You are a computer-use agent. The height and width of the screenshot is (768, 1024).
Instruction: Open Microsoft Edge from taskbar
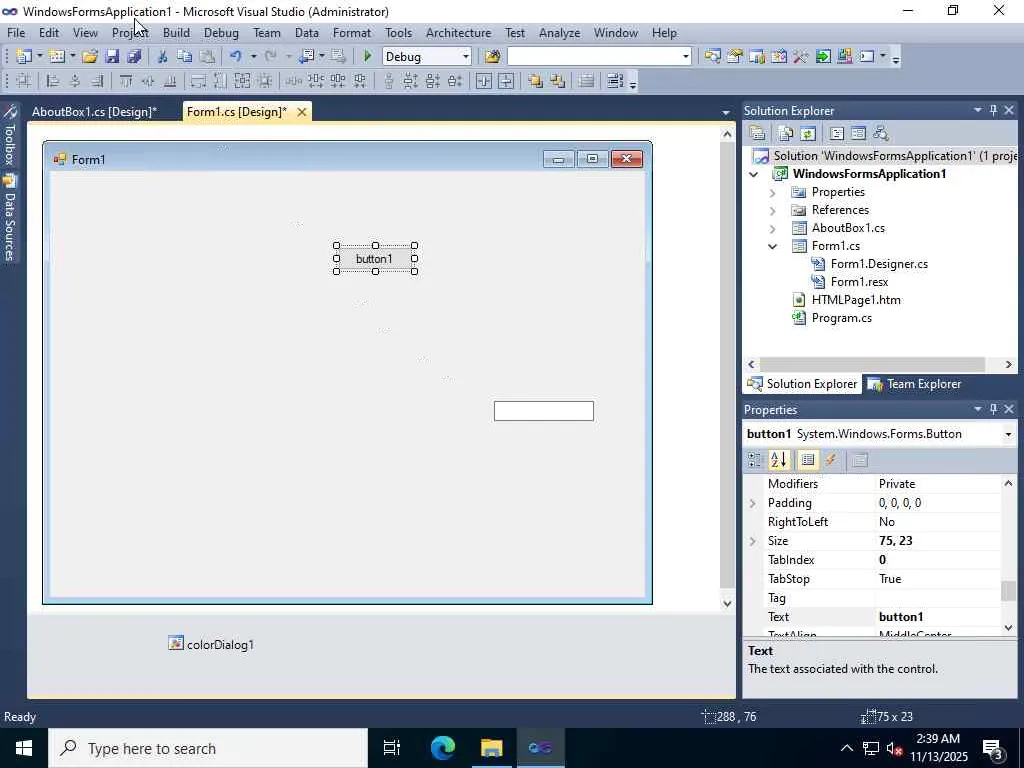tap(442, 748)
